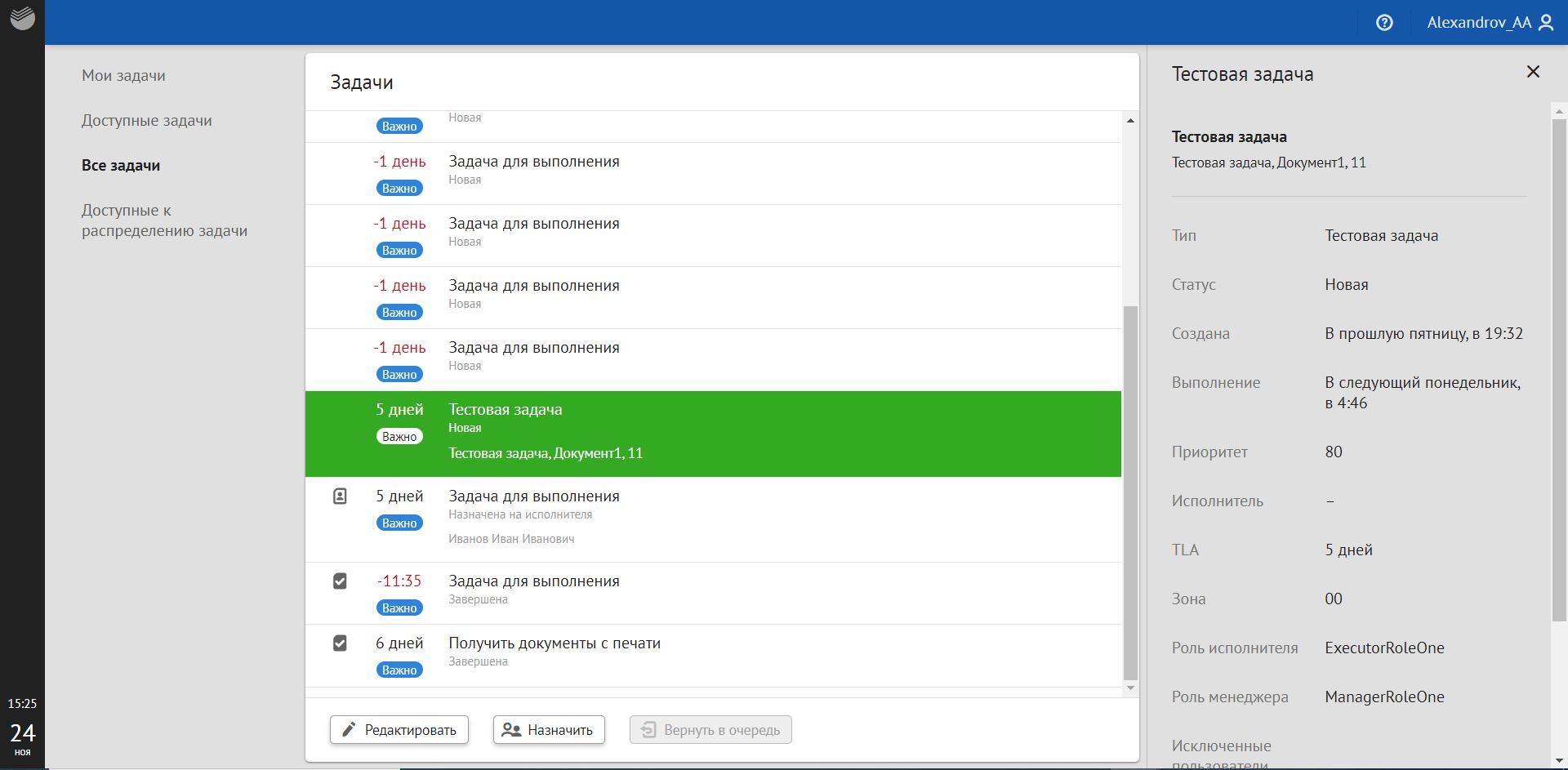Open the Мои задачи section
Viewport: 1568px width, 770px height.
(x=123, y=75)
